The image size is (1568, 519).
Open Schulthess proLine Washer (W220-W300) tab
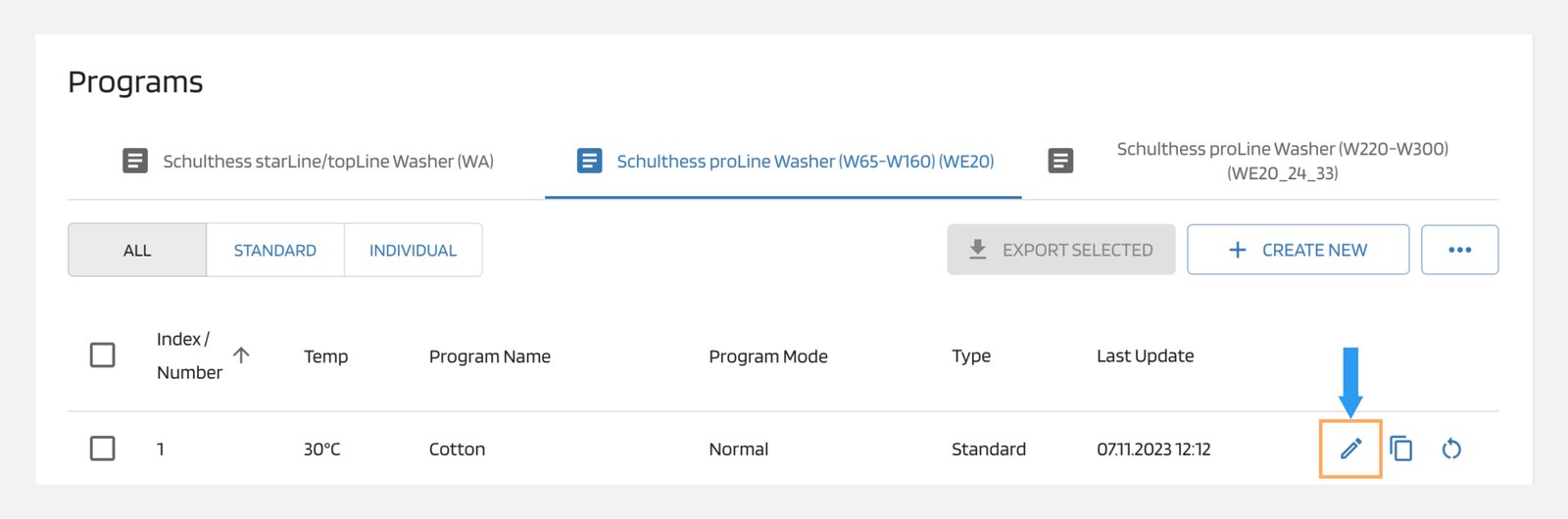point(1282,161)
